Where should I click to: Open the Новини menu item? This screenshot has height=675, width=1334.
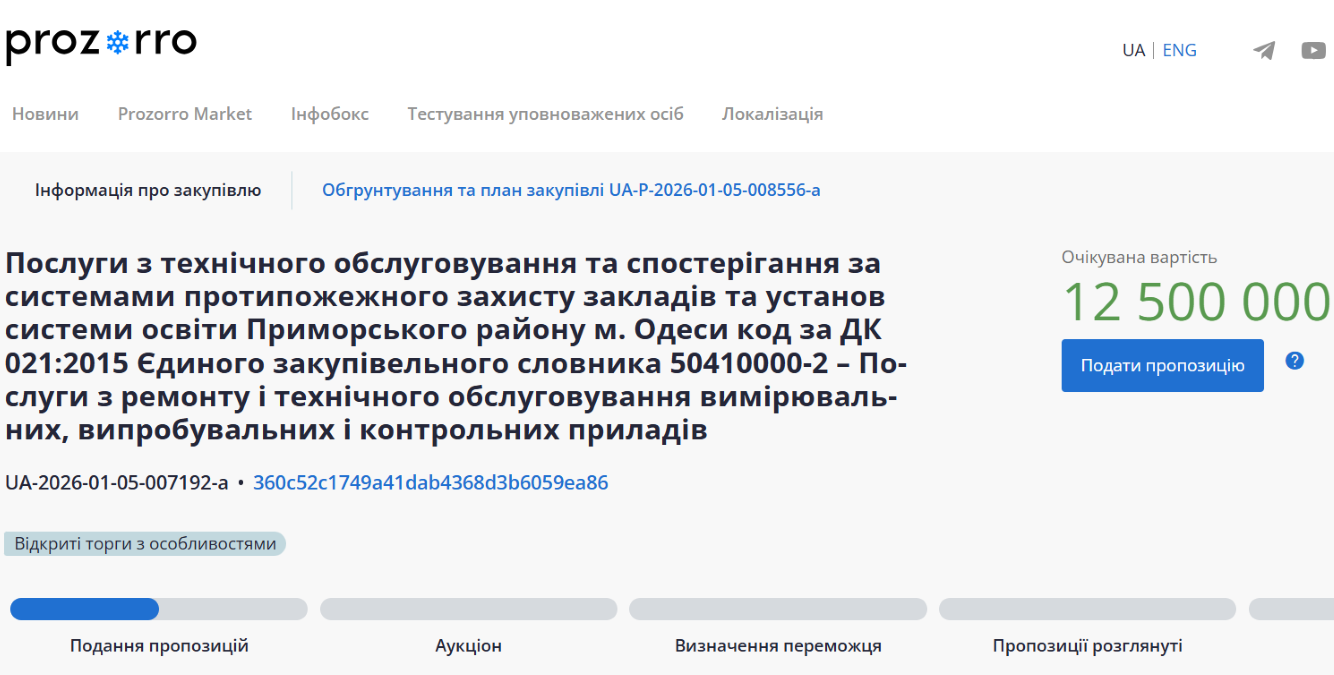tap(45, 114)
